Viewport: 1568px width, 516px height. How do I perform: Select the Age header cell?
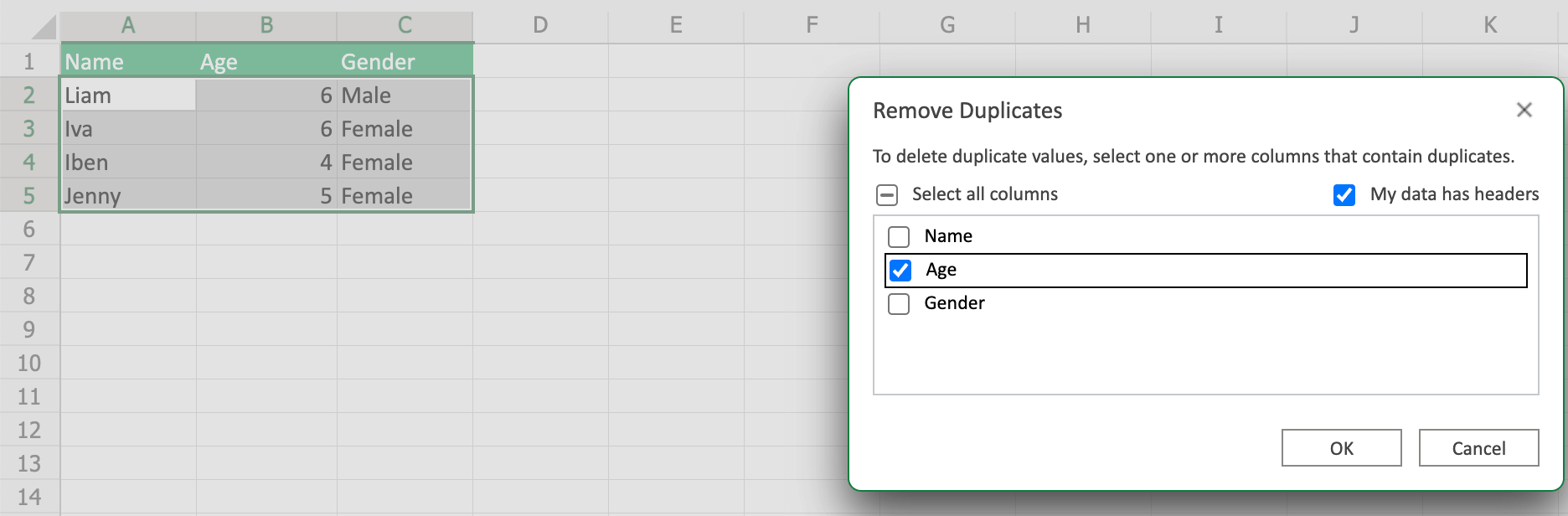266,62
